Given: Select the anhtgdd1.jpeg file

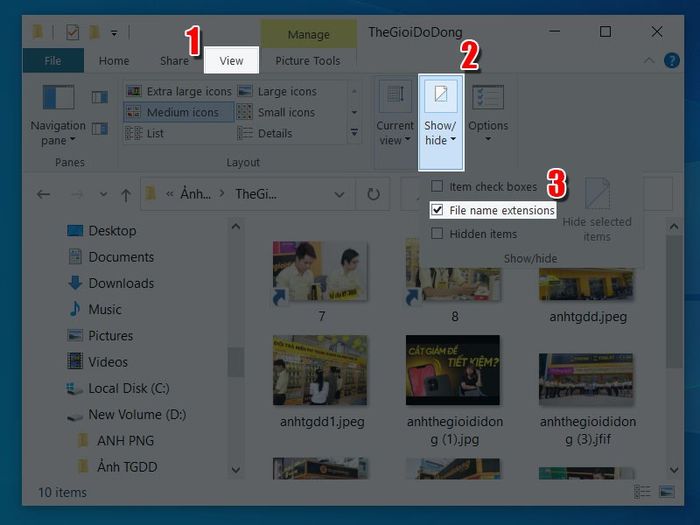Looking at the screenshot, I should click(321, 382).
